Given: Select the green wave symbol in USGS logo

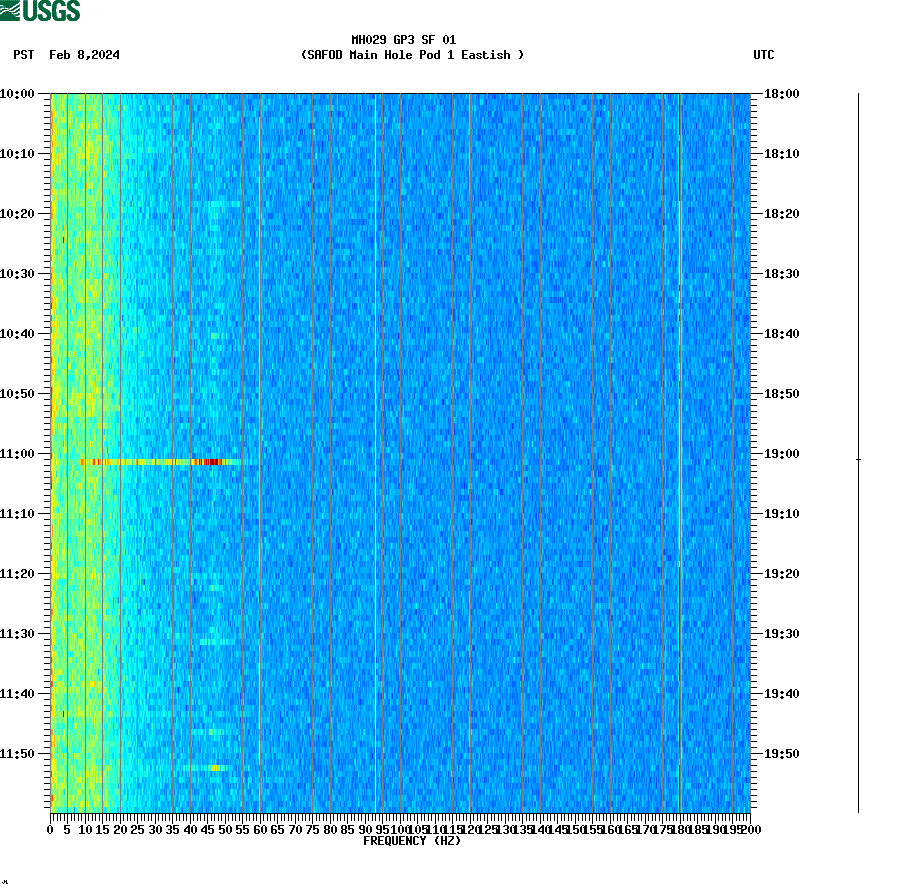Looking at the screenshot, I should [10, 10].
